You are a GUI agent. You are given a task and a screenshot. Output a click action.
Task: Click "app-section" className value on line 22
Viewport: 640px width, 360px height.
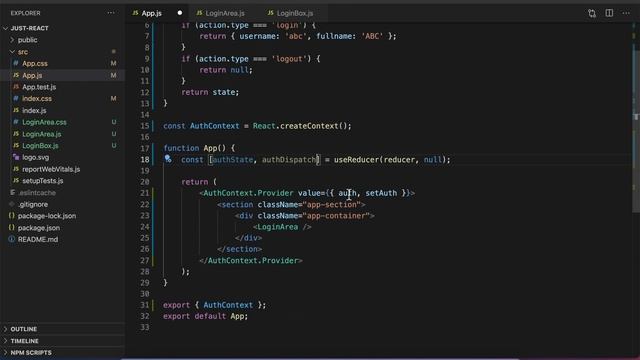pyautogui.click(x=334, y=204)
